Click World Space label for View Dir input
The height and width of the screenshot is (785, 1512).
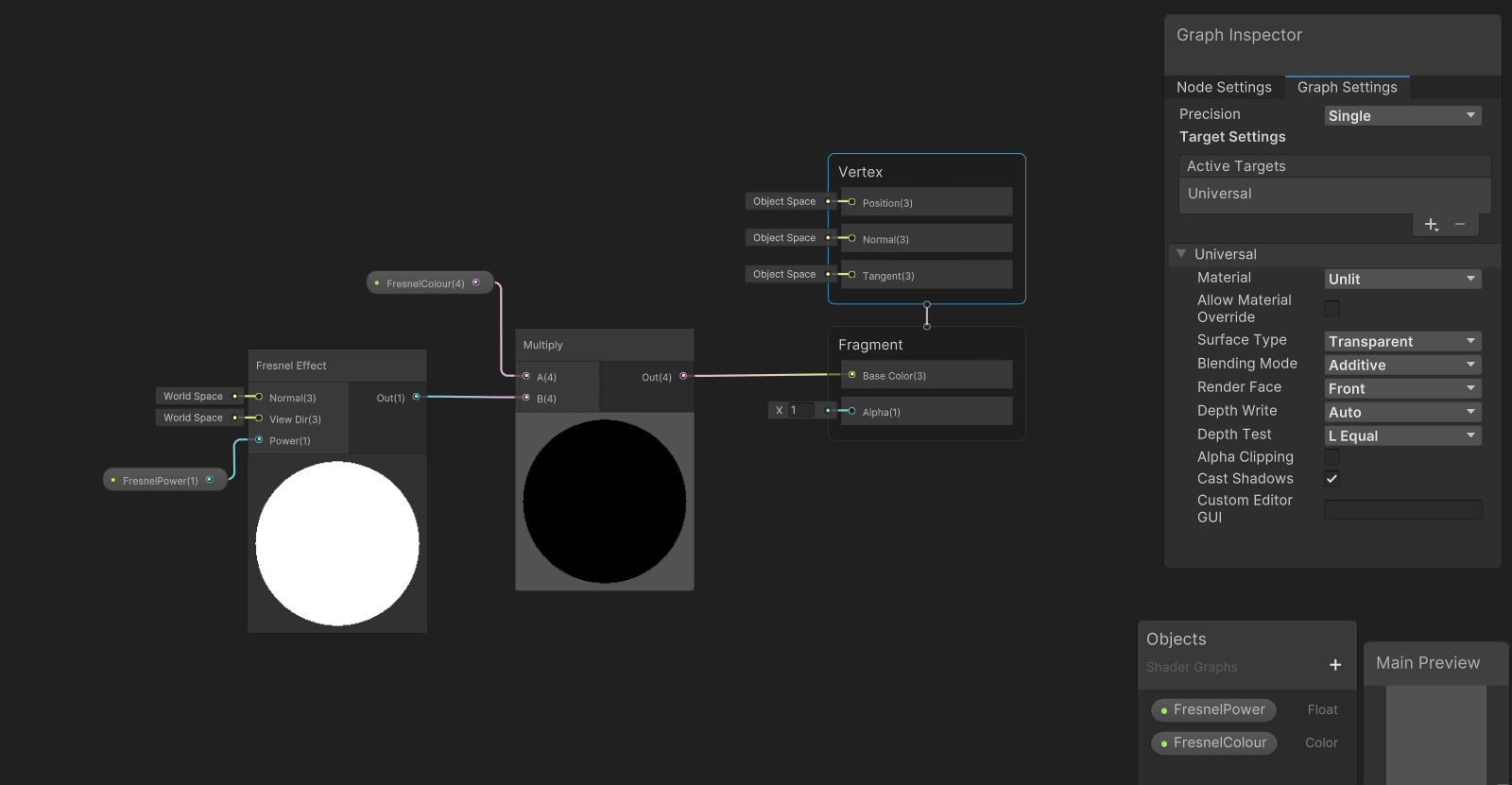pos(193,418)
